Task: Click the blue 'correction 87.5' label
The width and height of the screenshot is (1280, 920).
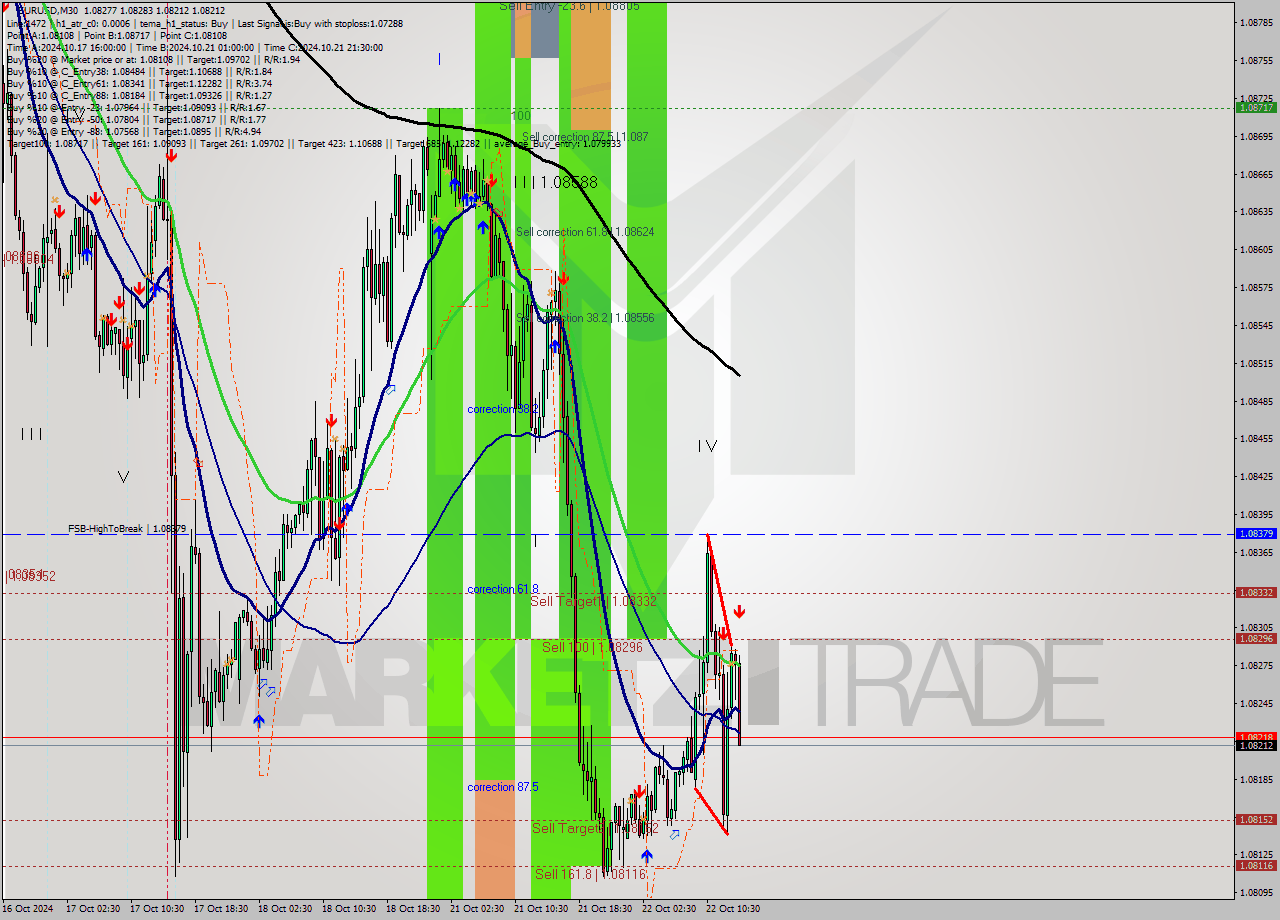Action: 503,787
